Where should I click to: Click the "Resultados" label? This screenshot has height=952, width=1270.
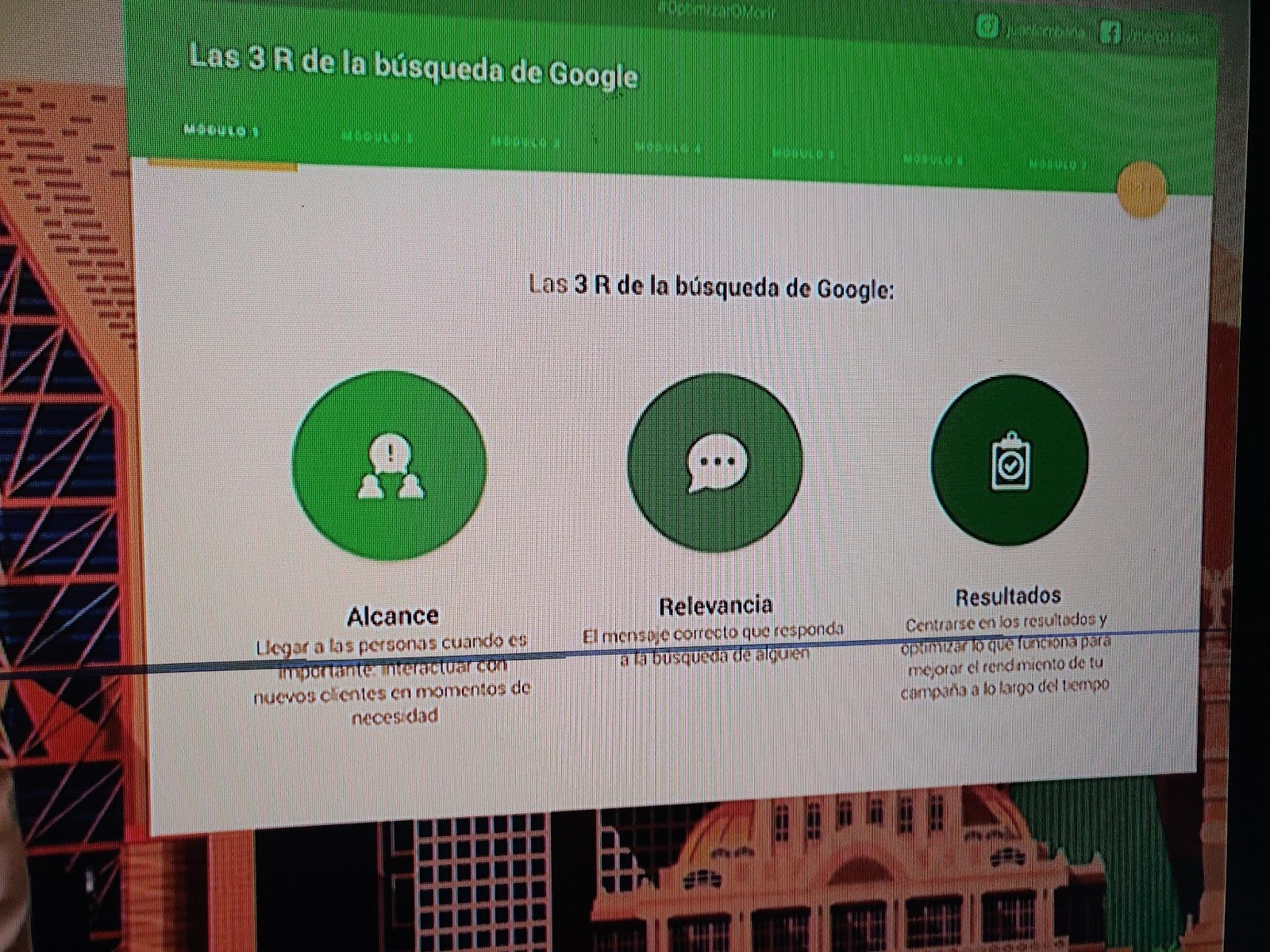[1008, 596]
